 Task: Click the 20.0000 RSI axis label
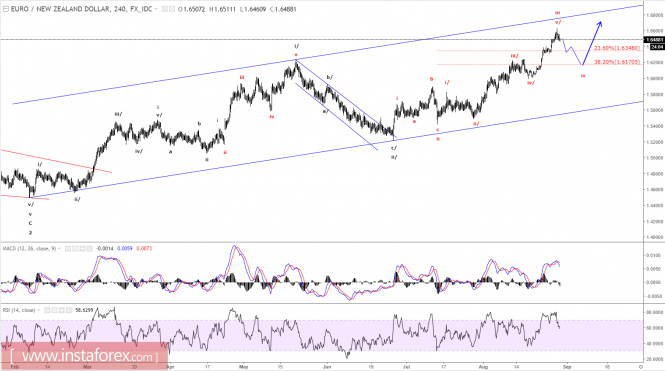tap(655, 359)
